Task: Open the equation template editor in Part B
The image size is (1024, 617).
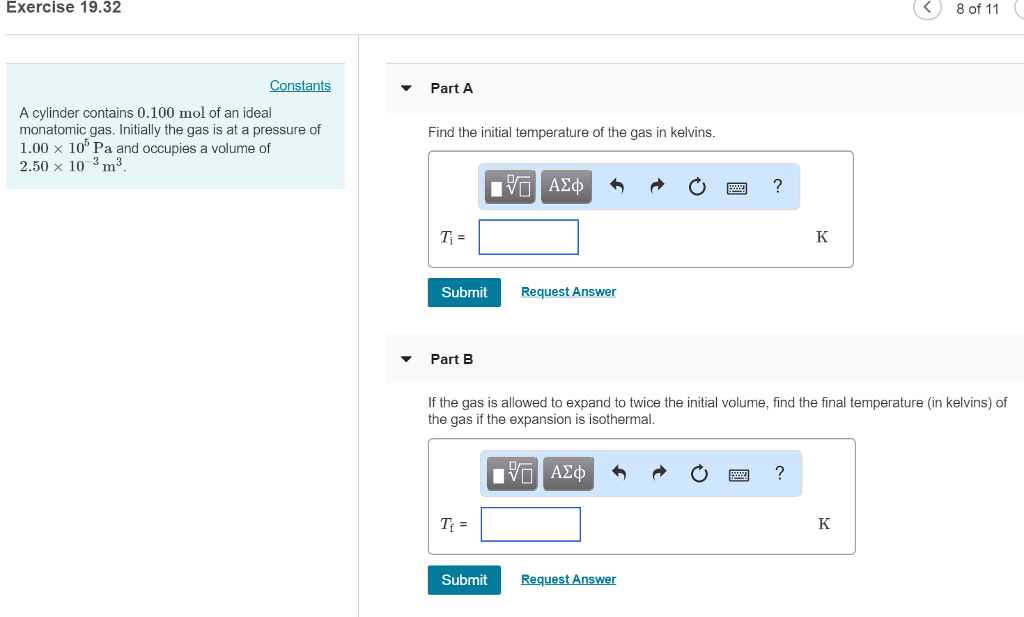Action: coord(512,473)
